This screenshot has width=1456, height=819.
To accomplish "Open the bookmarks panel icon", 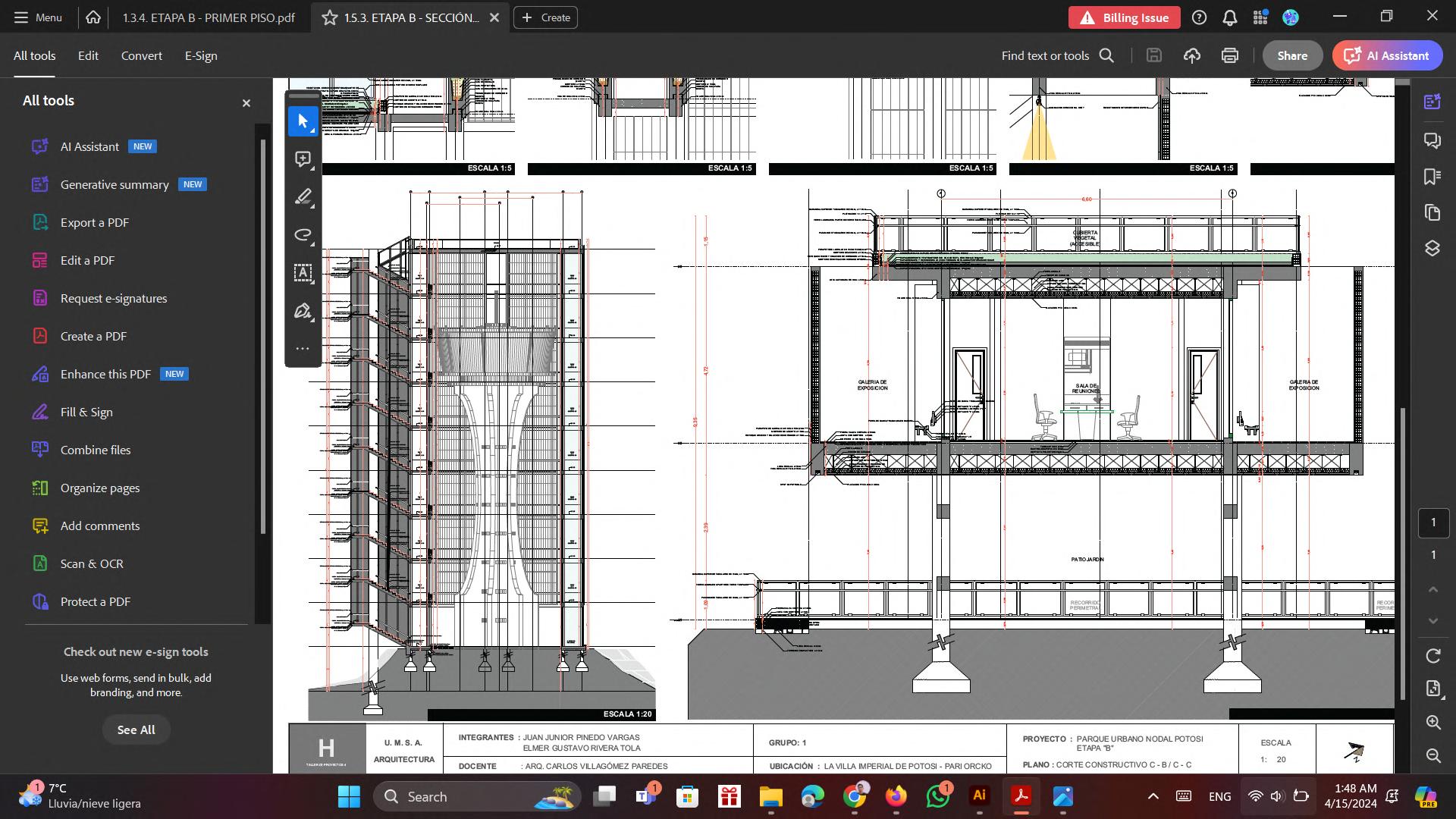I will point(1432,177).
